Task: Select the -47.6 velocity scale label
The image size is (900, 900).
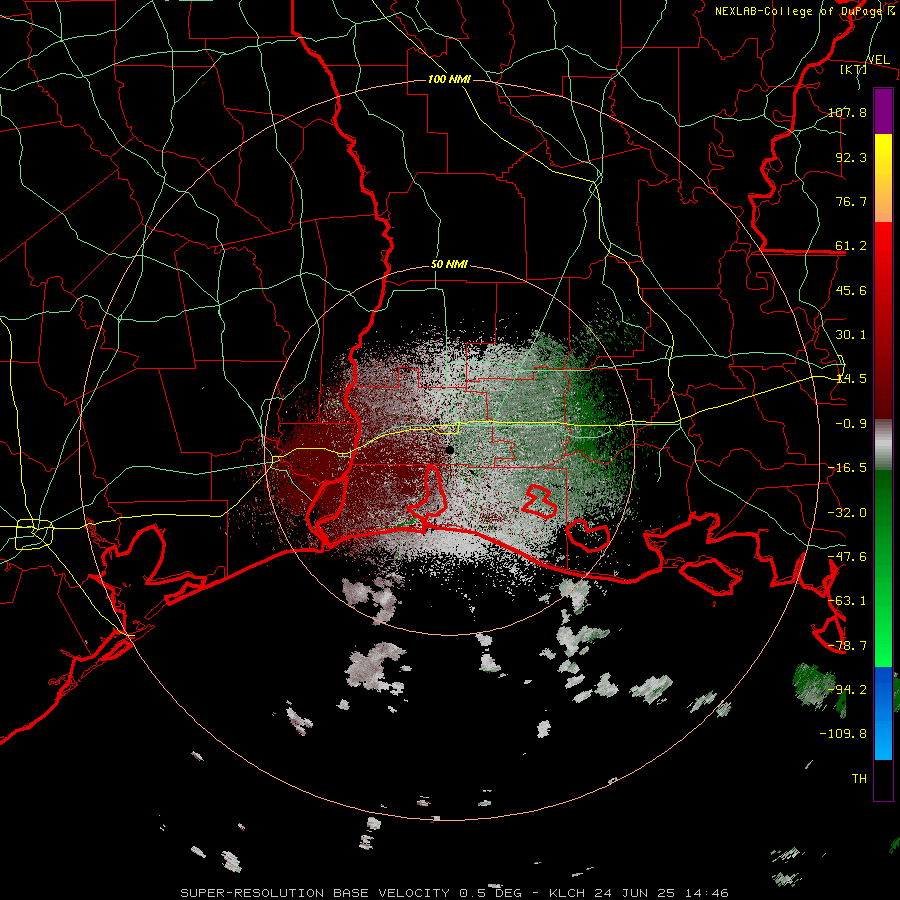Action: [847, 557]
